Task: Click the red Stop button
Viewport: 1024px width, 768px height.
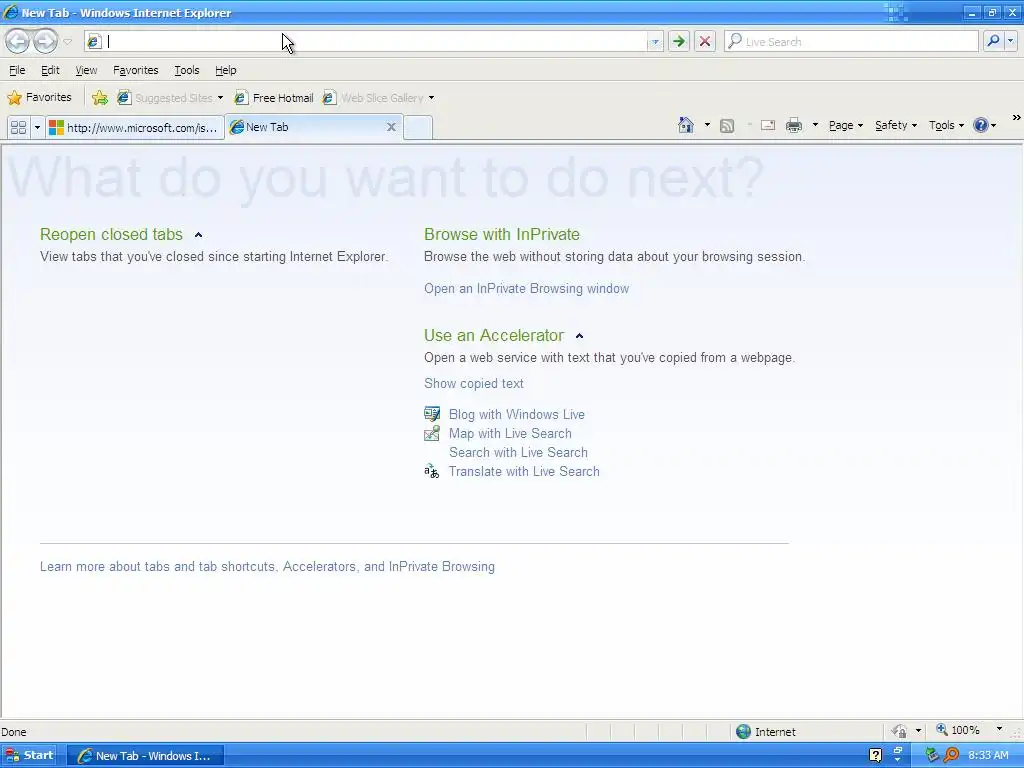Action: pyautogui.click(x=705, y=42)
